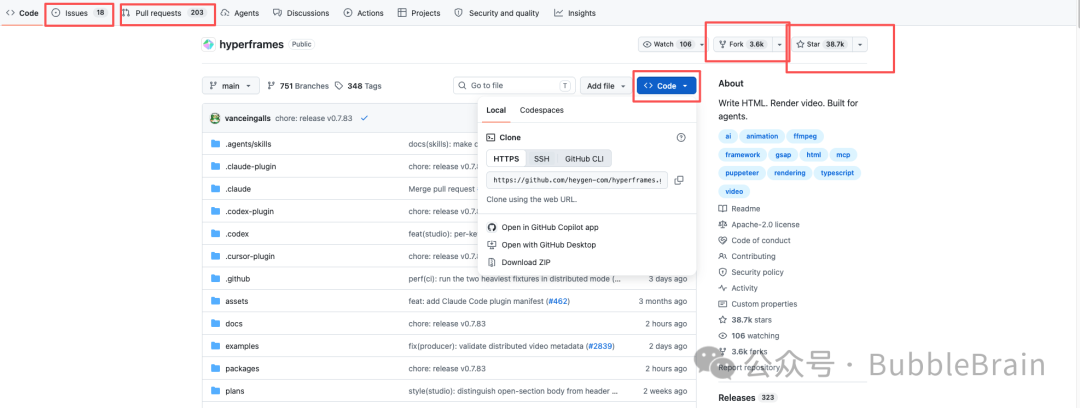The image size is (1080, 408).
Task: Open the Discussions tab
Action: [301, 13]
